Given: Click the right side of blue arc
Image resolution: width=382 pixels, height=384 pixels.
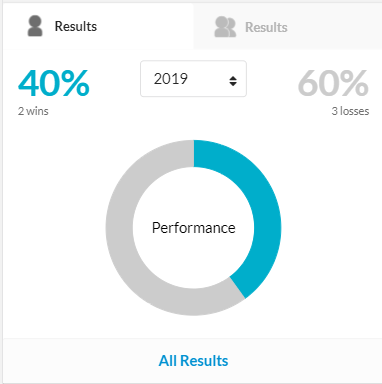Looking at the screenshot, I should coord(268,228).
